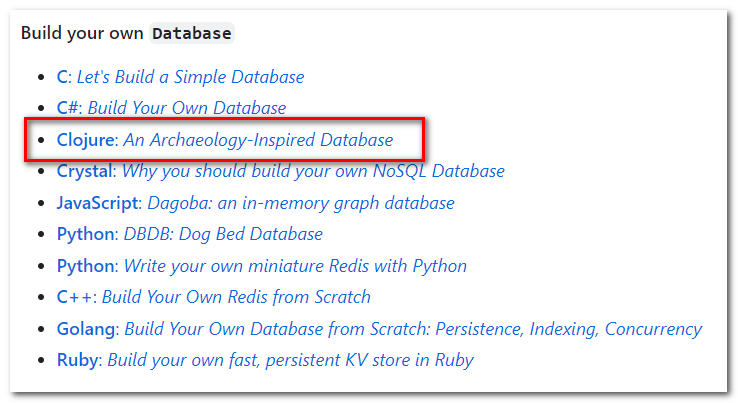The image size is (738, 403).
Task: Open "DBDB: Dog Bed Database" link
Action: [x=223, y=234]
